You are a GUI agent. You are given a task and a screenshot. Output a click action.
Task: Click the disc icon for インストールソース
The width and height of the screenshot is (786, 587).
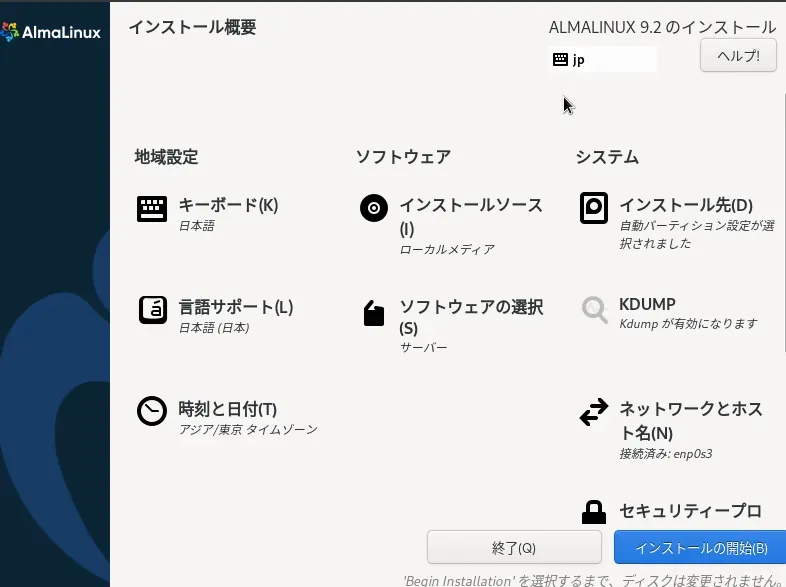click(x=373, y=209)
